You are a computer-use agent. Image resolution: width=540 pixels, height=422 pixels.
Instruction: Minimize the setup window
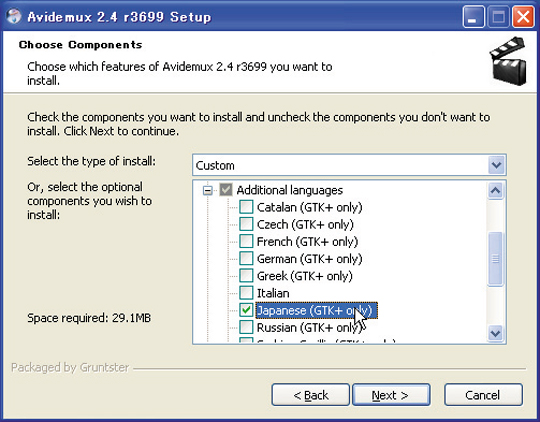click(473, 17)
